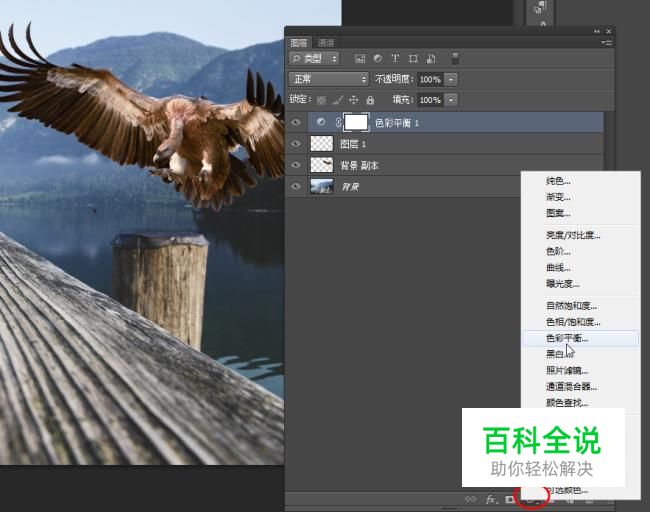This screenshot has width=650, height=512.
Task: Lock transparent pixels for the layer
Action: point(321,100)
